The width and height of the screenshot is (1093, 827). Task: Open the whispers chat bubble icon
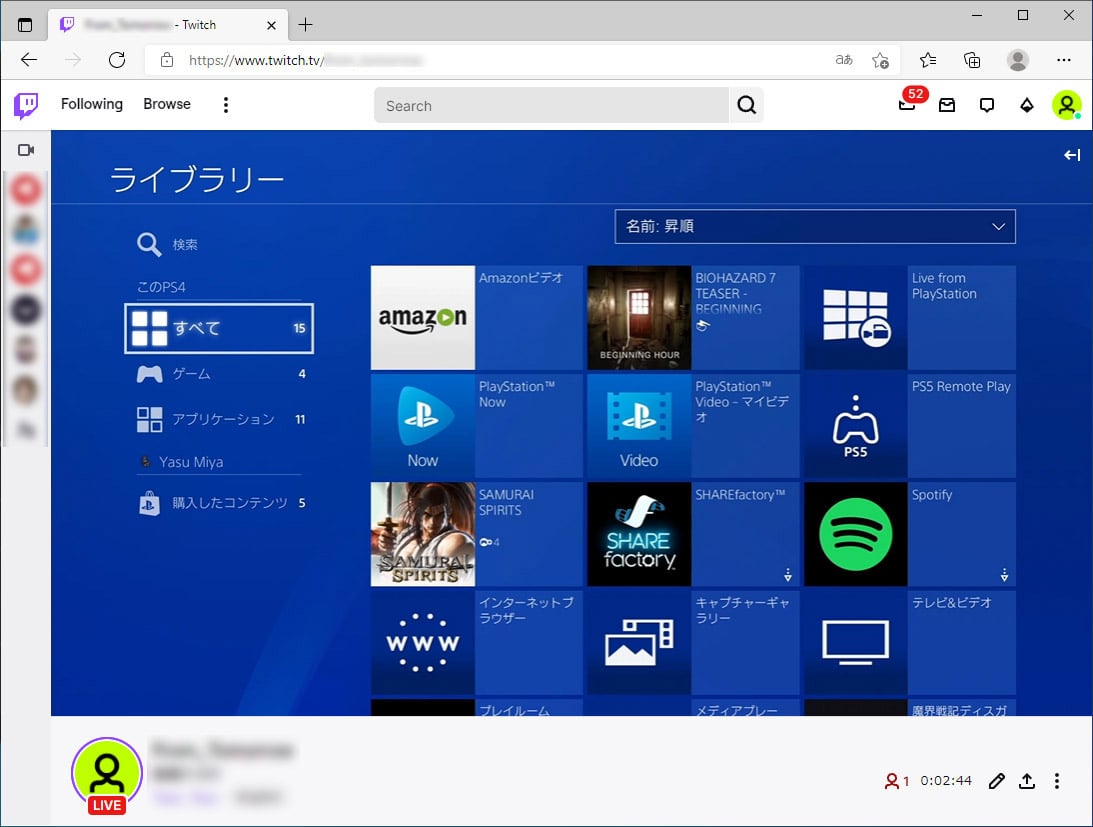986,105
